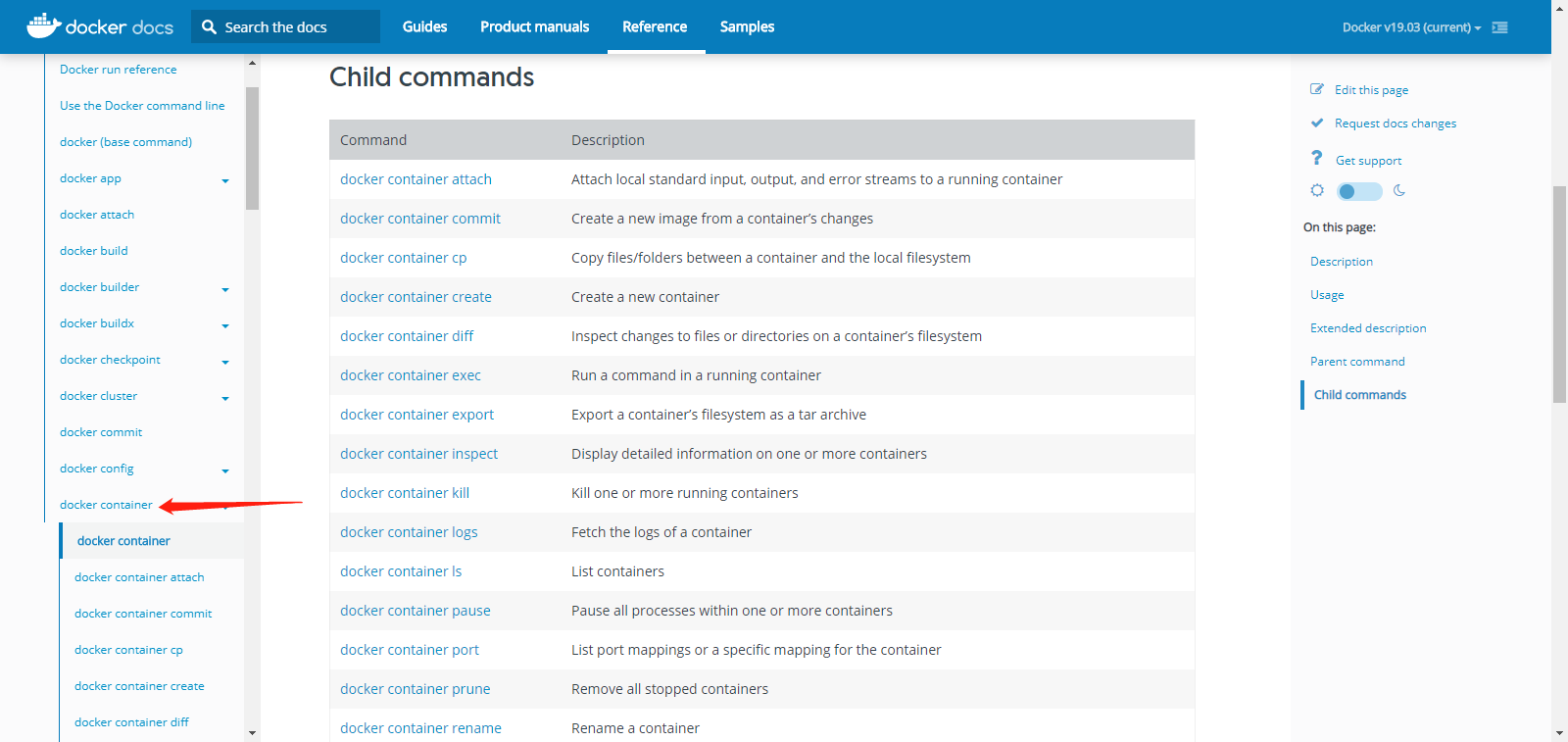Expand the docker config sidebar section
The image size is (1568, 742).
[225, 471]
